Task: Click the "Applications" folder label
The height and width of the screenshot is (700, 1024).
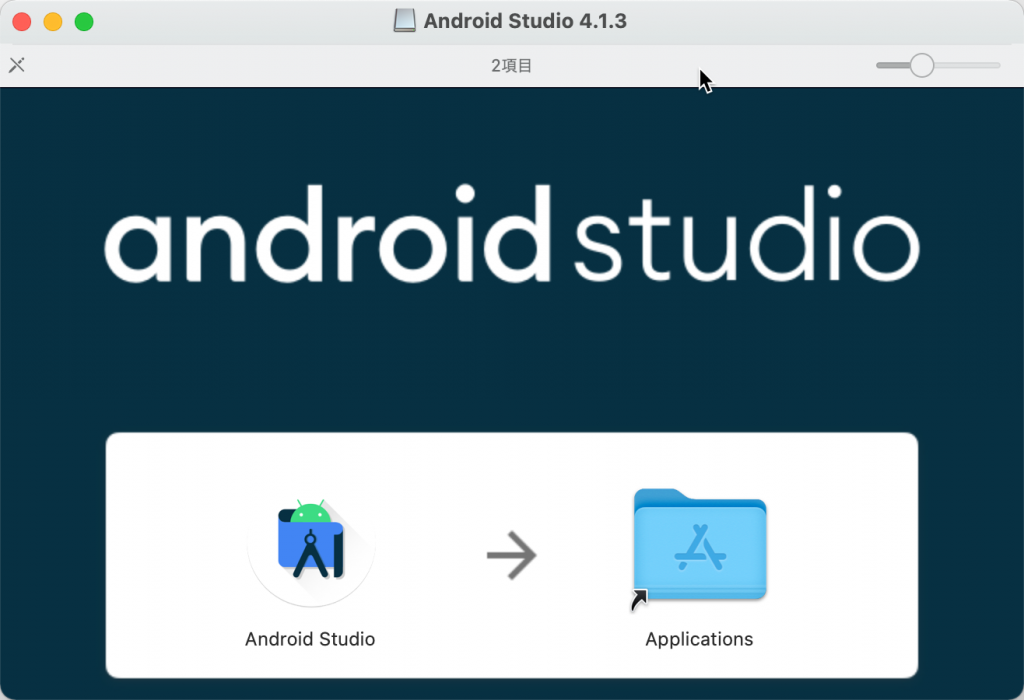Action: click(699, 639)
